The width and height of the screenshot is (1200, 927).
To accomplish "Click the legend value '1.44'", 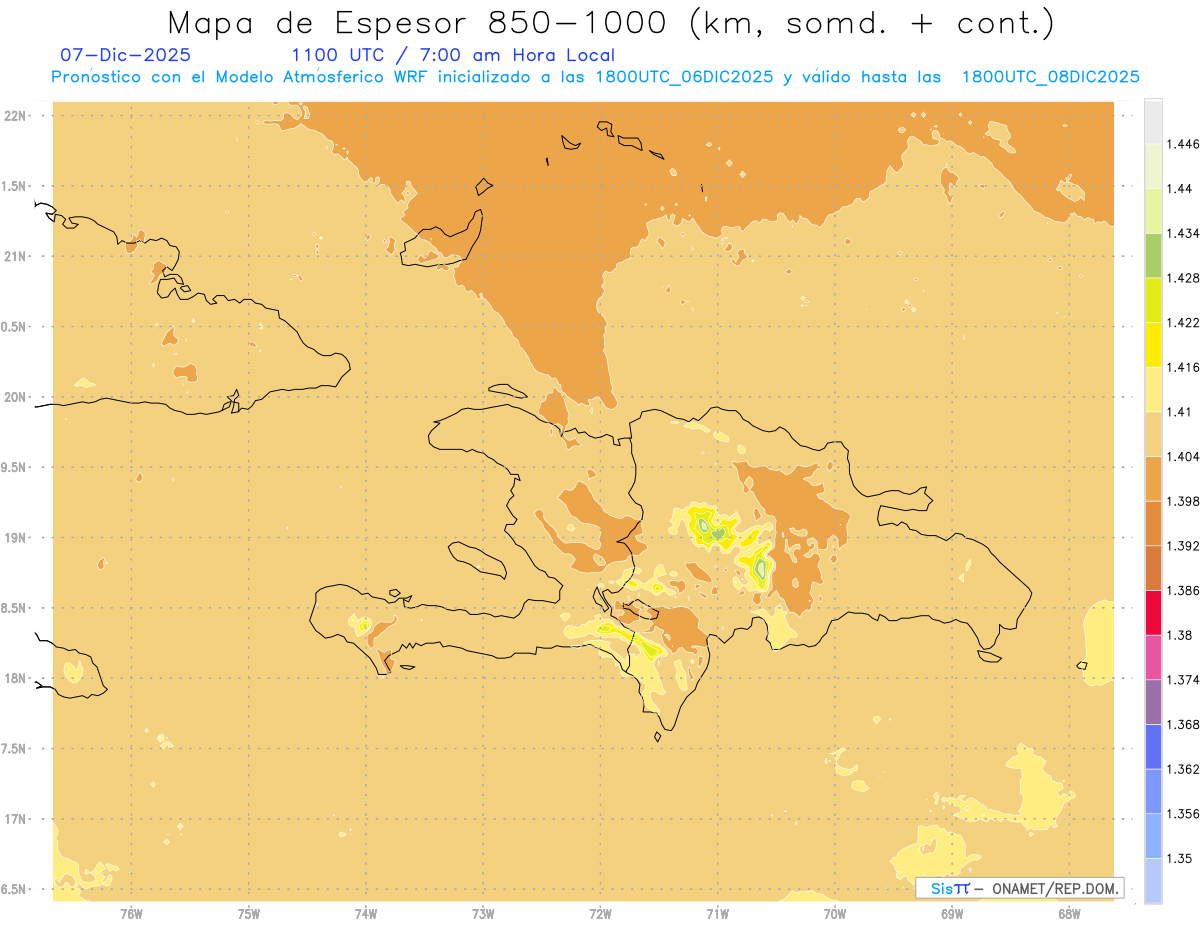I will click(1180, 189).
